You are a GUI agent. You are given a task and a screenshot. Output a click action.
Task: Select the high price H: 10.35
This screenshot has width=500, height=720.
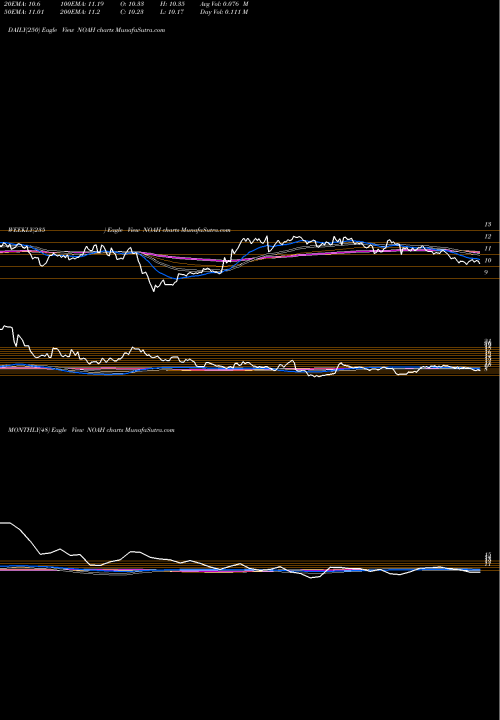(x=172, y=4)
